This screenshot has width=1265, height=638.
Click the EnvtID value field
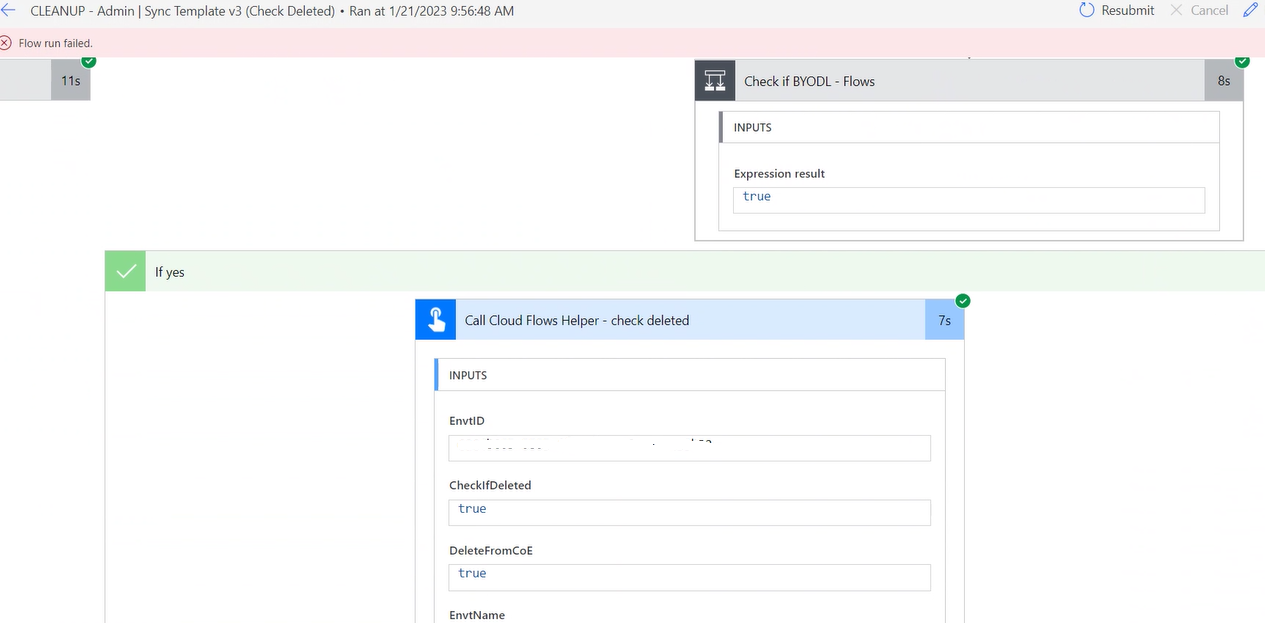690,447
